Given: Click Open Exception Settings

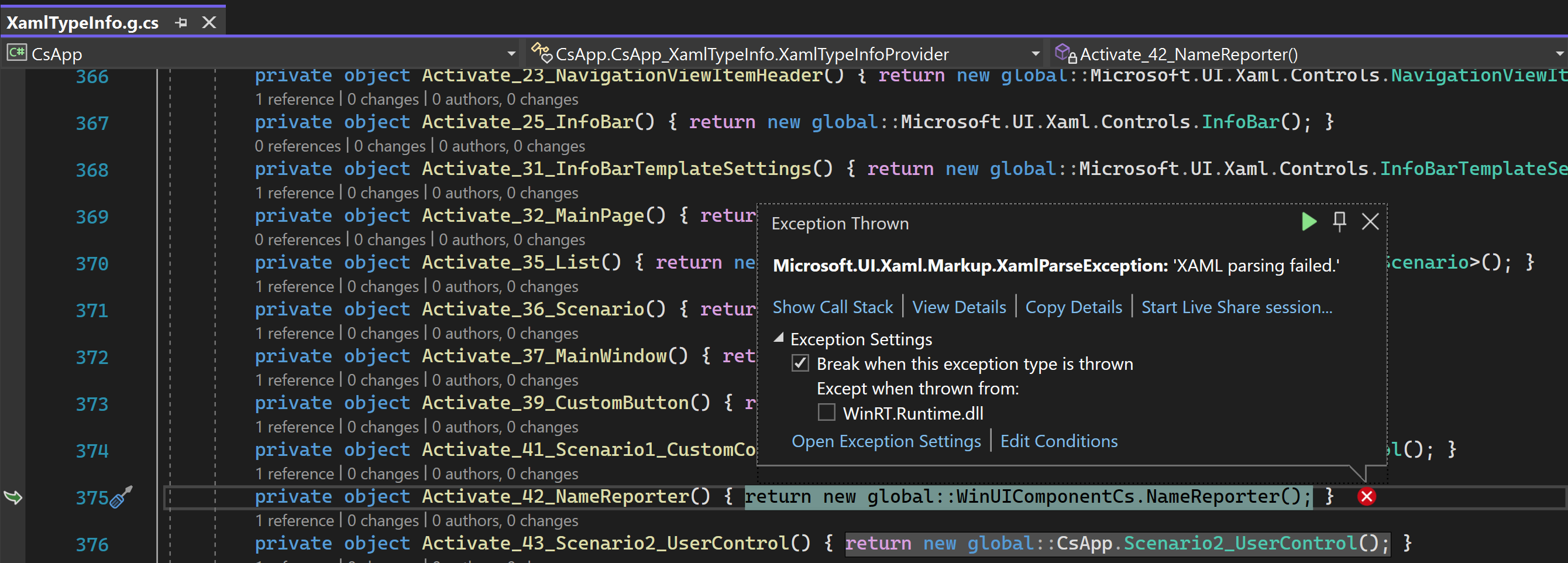Looking at the screenshot, I should 886,441.
